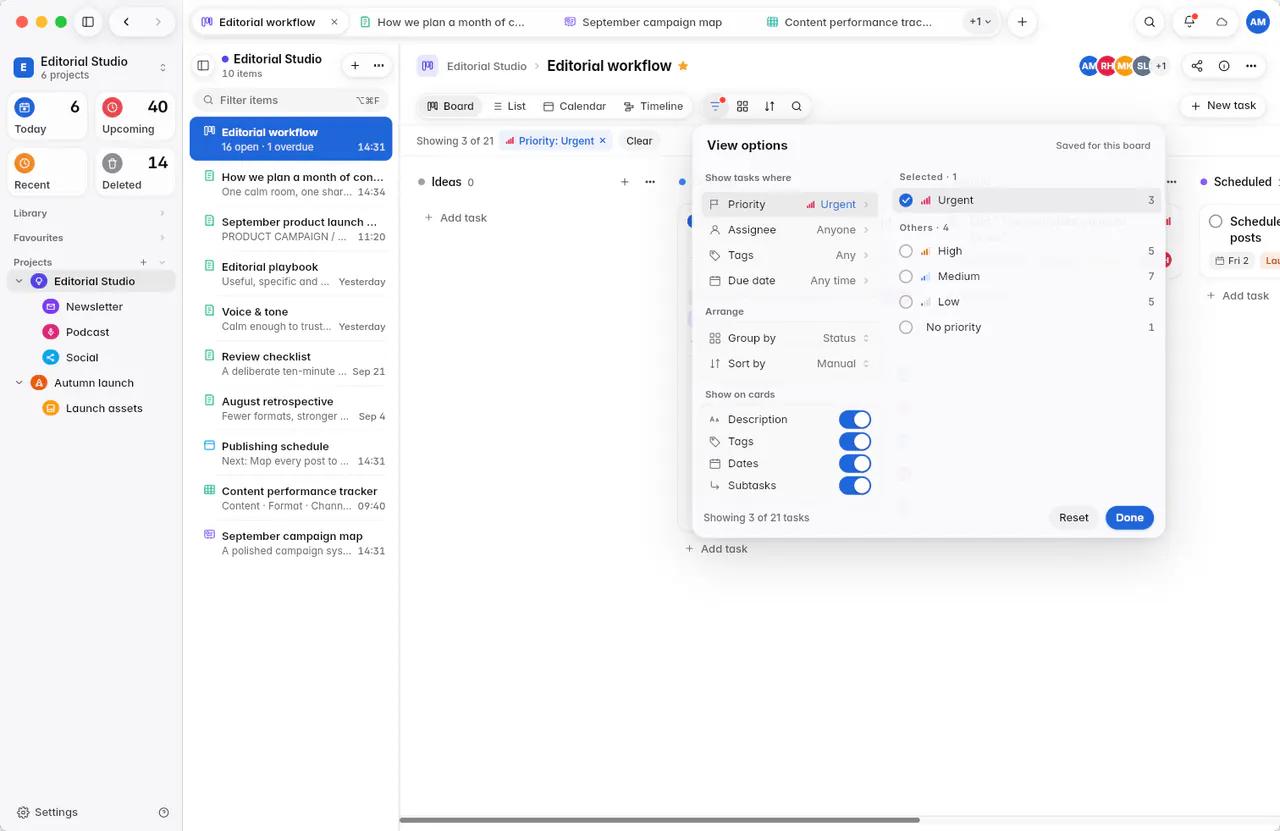Switch to the List view tab
This screenshot has width=1280, height=831.
[508, 106]
